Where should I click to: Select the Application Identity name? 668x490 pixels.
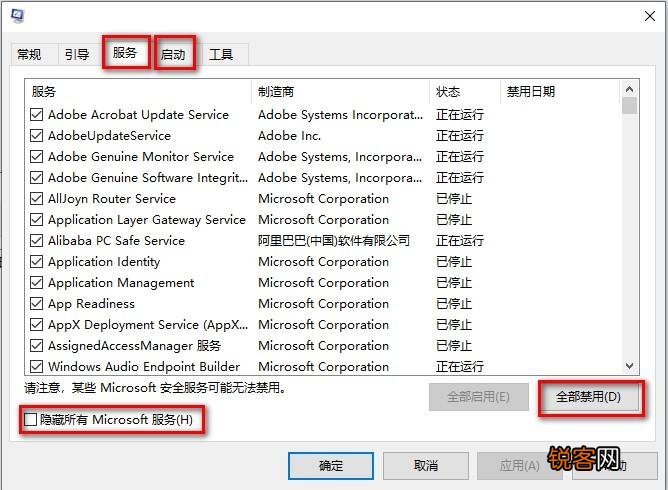coord(104,261)
